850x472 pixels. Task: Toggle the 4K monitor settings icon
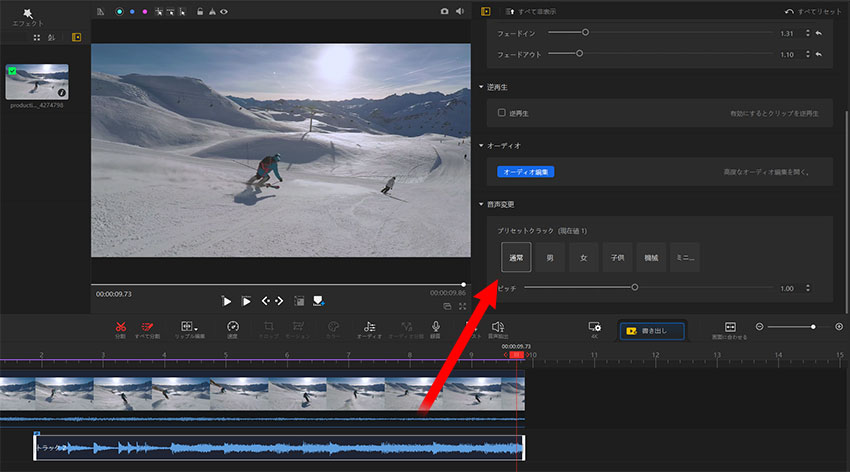pyautogui.click(x=594, y=329)
